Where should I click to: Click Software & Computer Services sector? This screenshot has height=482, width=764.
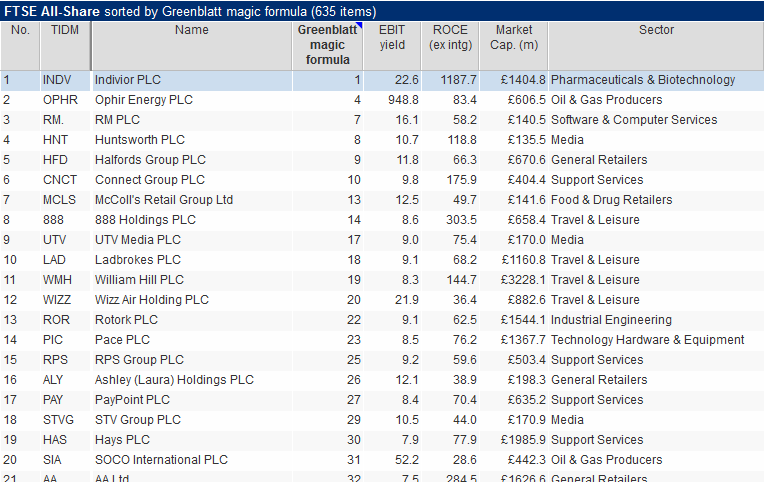point(634,120)
